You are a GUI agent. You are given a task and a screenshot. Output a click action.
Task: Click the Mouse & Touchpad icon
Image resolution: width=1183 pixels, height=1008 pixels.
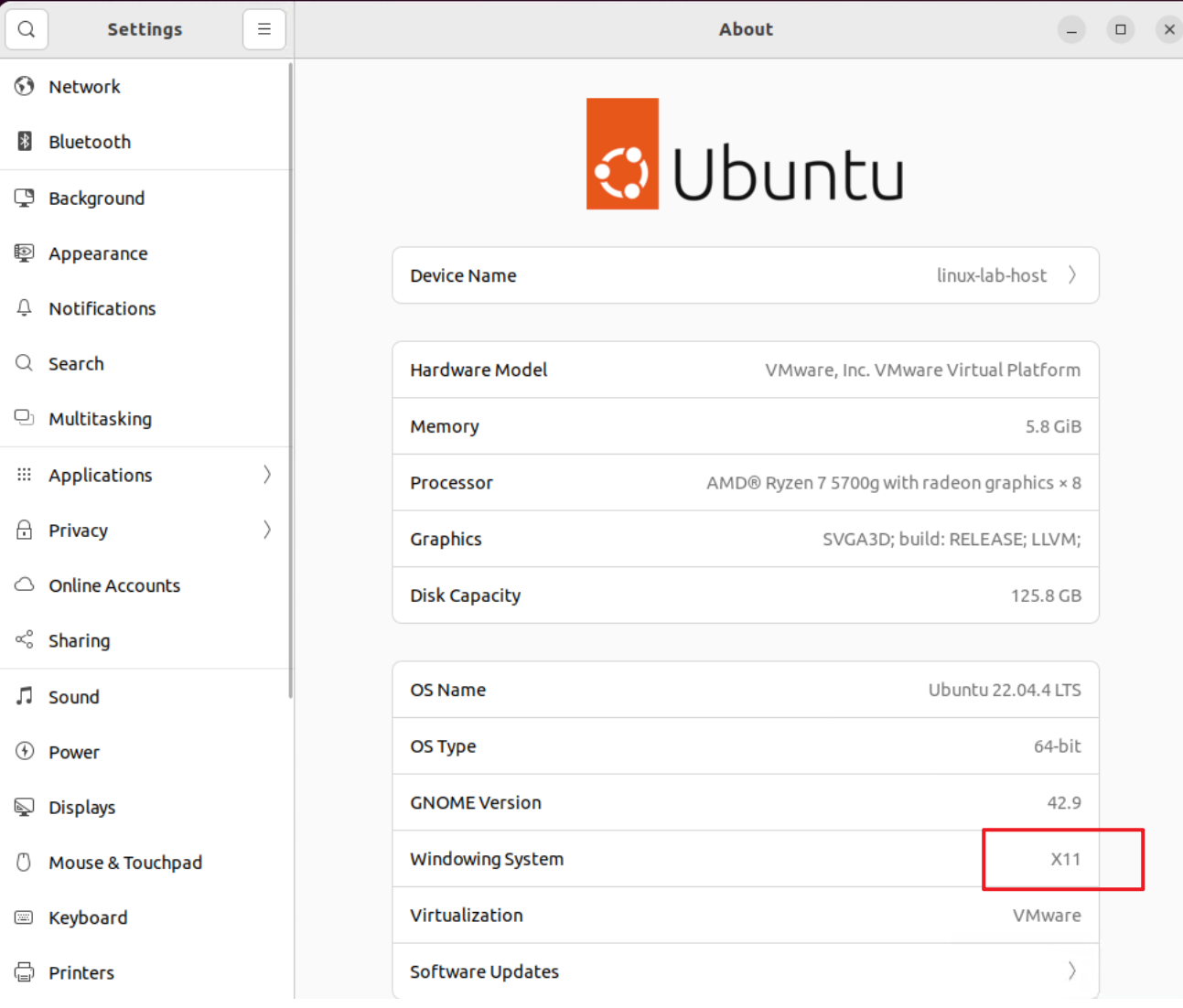[x=25, y=862]
